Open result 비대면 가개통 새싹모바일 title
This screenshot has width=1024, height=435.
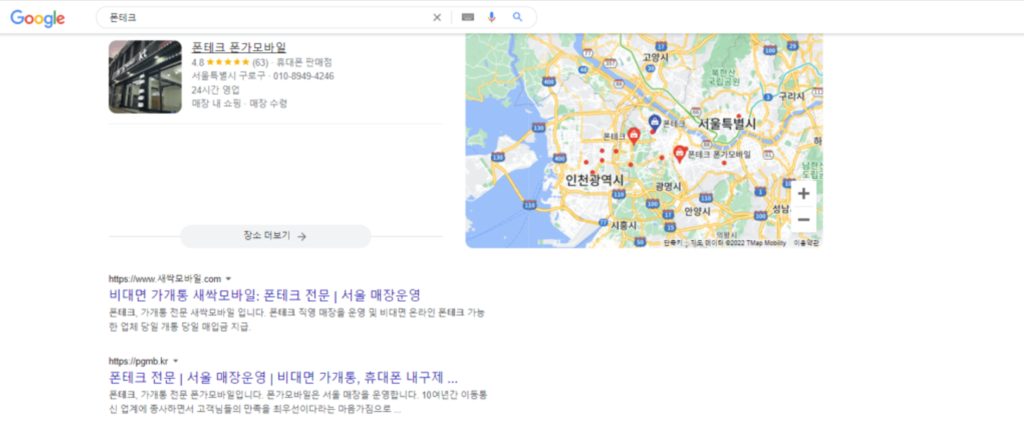click(x=264, y=295)
